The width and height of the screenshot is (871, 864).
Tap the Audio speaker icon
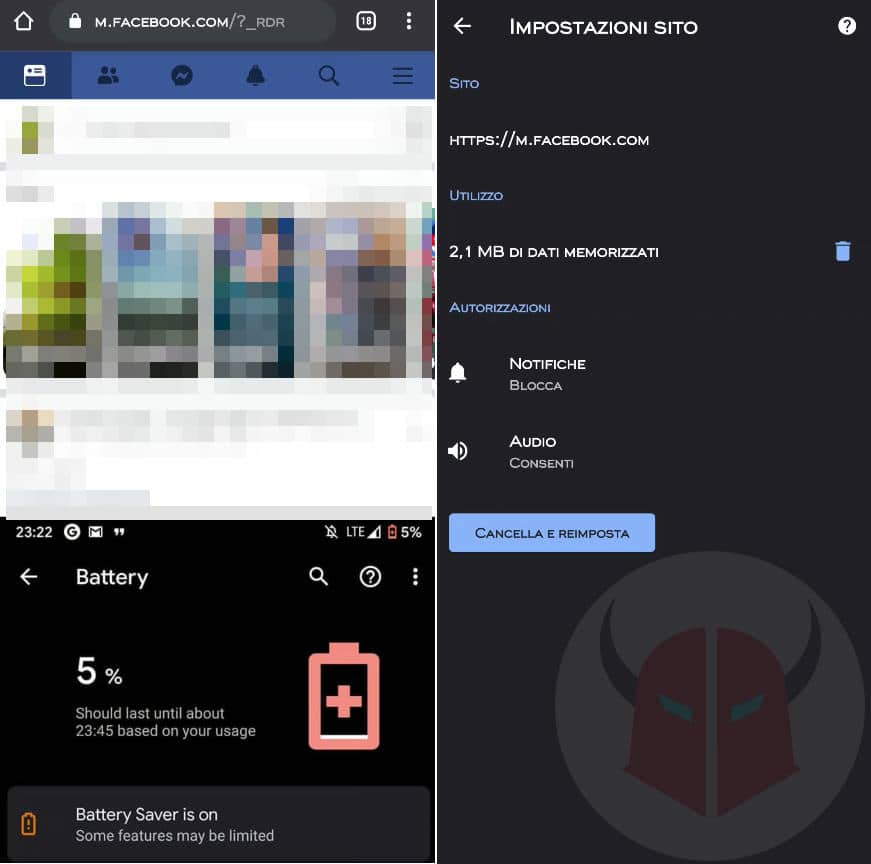[x=458, y=451]
